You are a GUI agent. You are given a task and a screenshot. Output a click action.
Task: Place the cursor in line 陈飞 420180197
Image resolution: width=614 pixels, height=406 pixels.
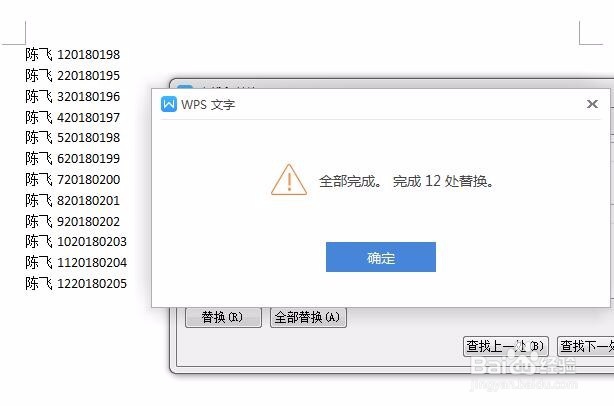click(x=72, y=117)
